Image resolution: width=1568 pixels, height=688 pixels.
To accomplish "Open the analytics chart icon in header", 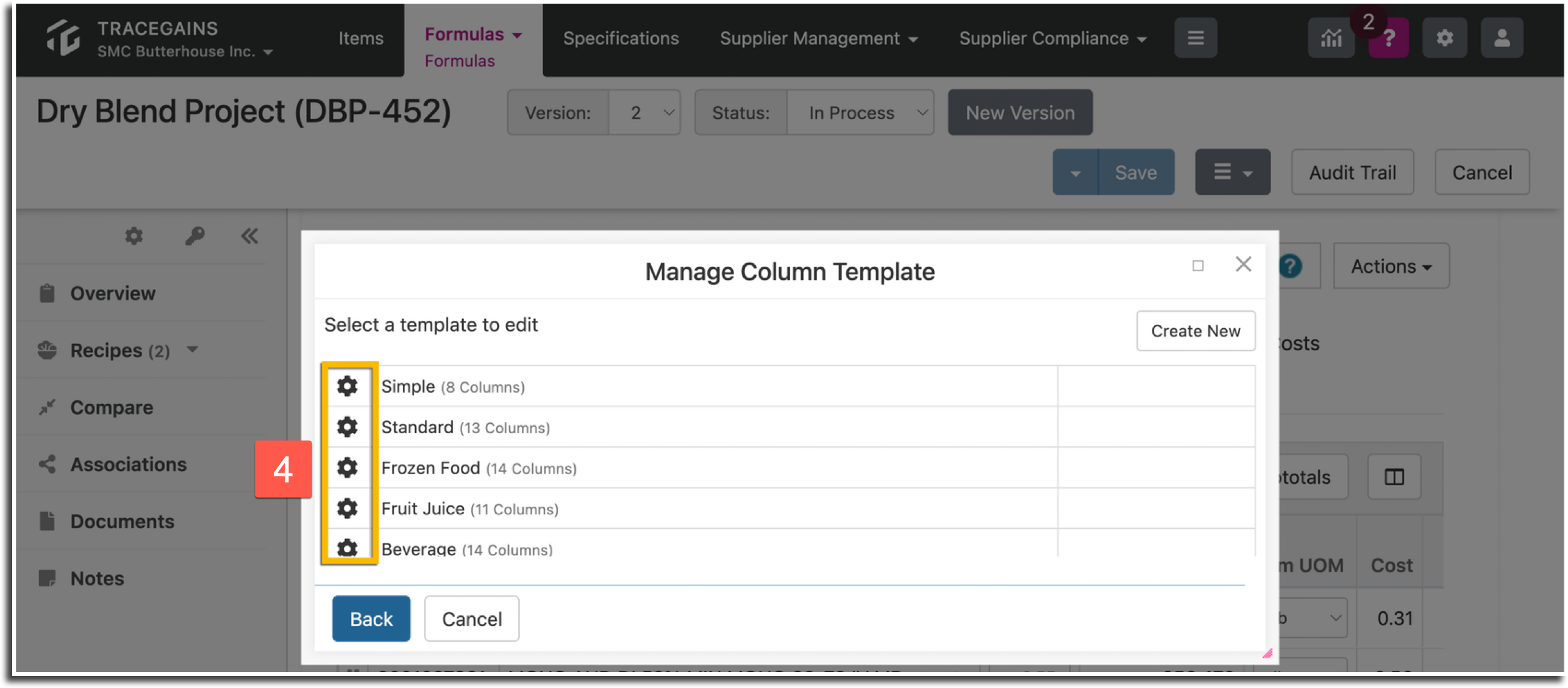I will tap(1331, 38).
